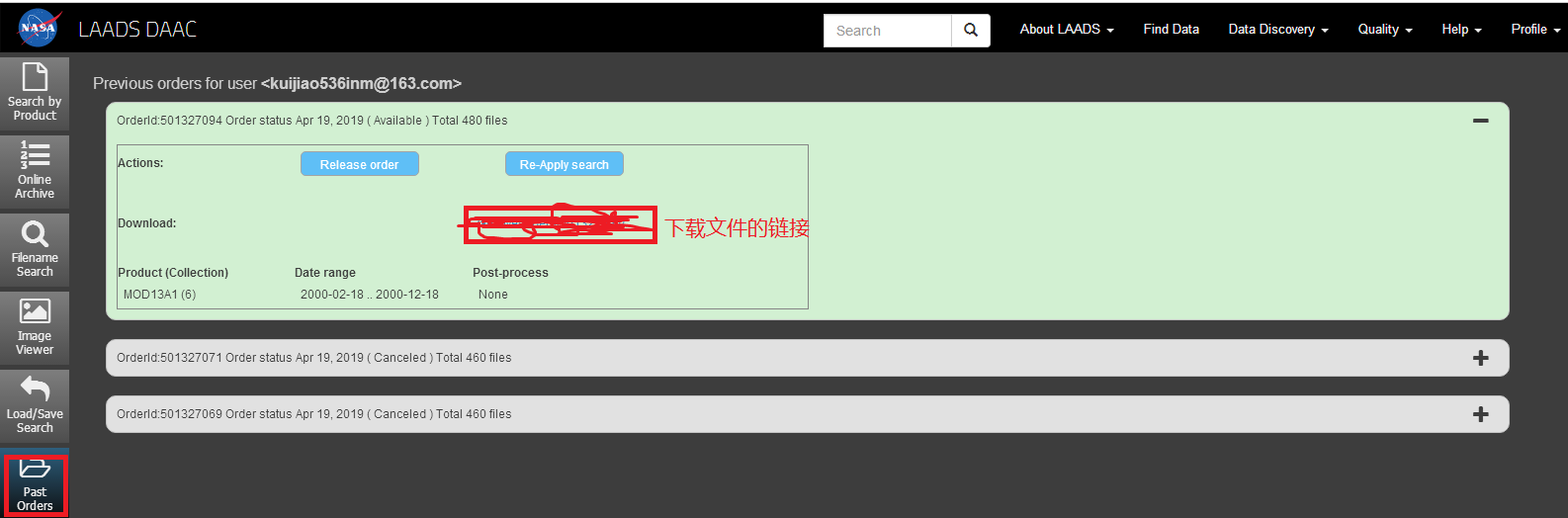Click the Product (Collection) column header
The image size is (1568, 518).
coord(173,273)
